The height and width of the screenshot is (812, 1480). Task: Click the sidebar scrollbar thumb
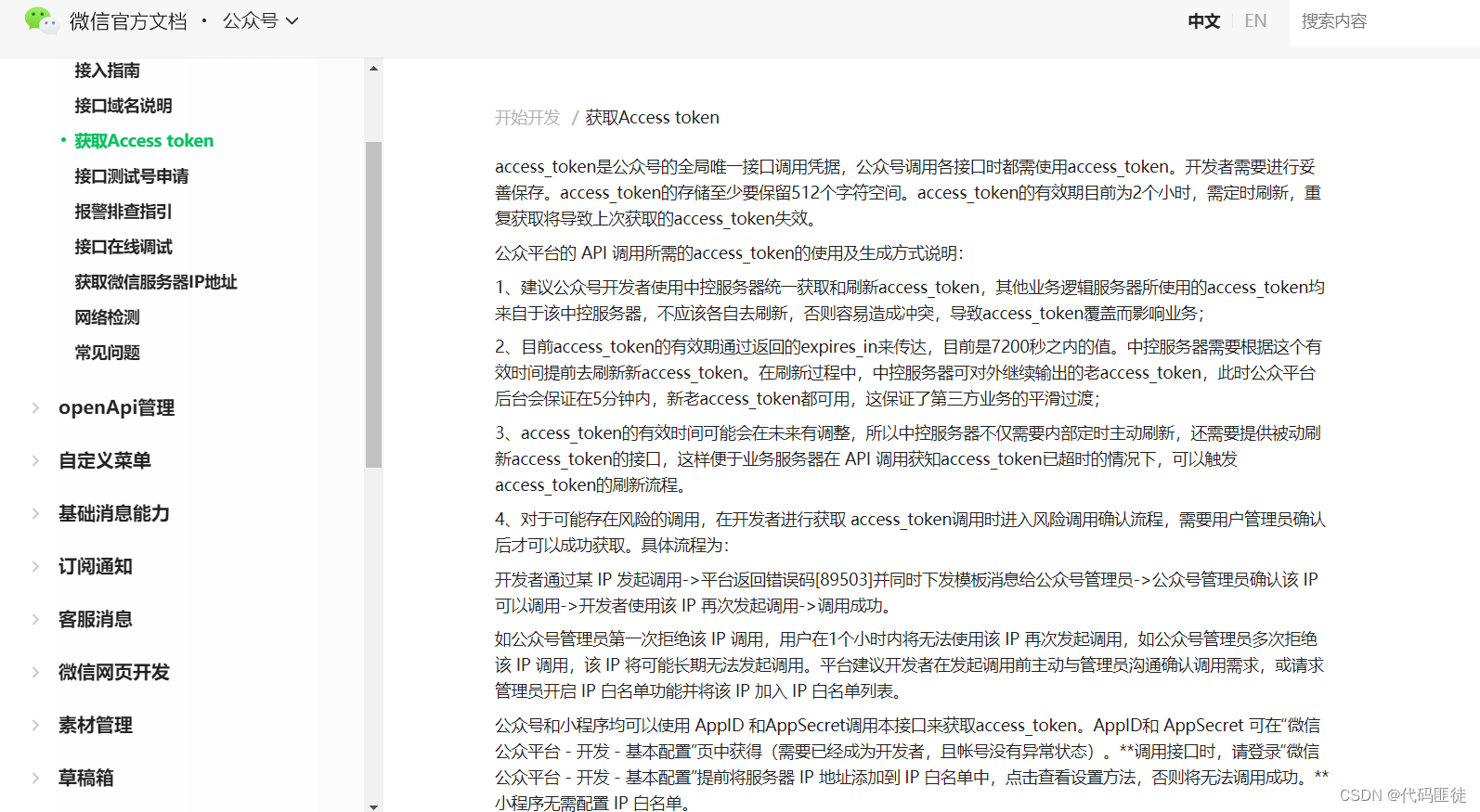(373, 304)
